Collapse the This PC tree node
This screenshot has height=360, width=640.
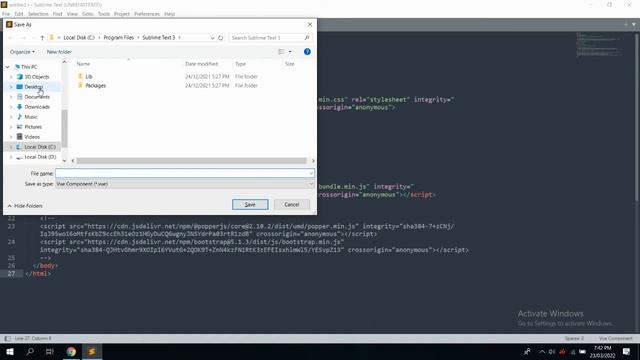[7, 67]
